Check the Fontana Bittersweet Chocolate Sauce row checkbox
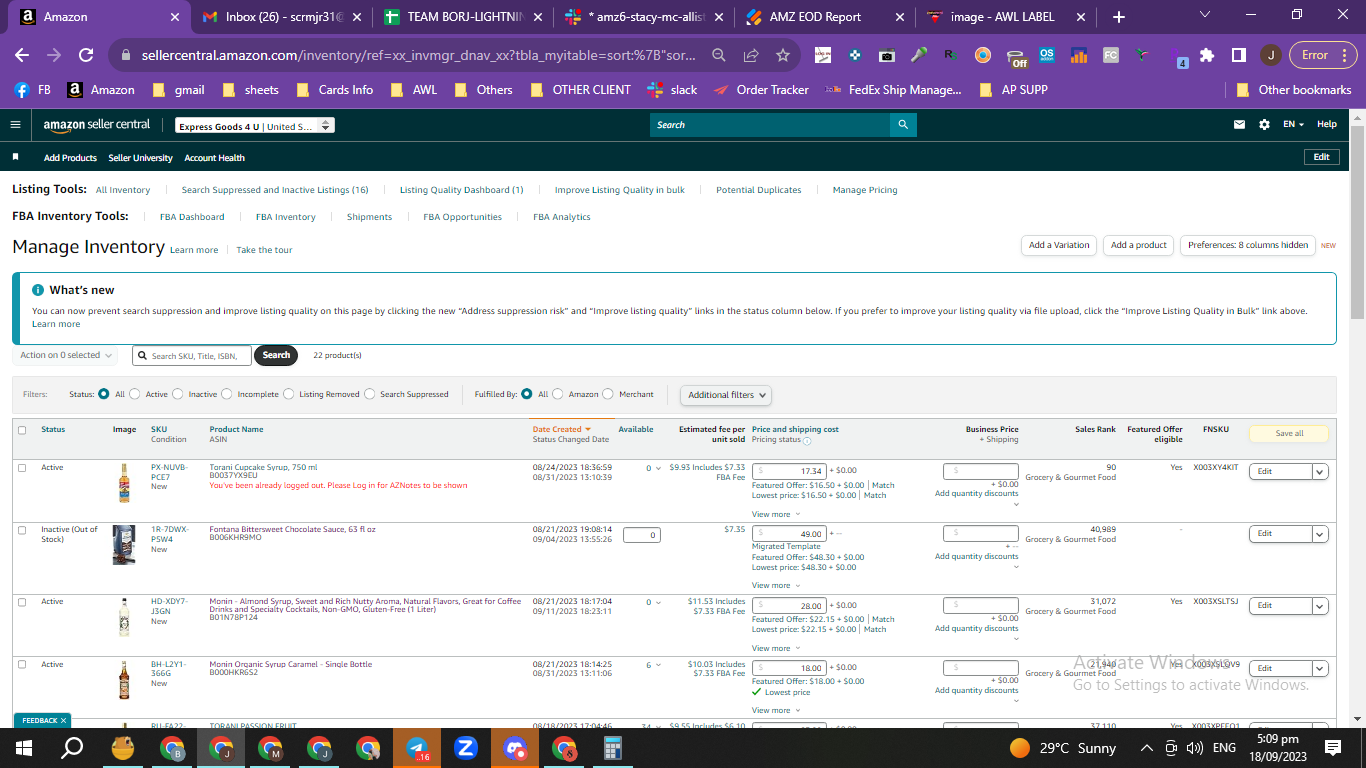 point(22,530)
